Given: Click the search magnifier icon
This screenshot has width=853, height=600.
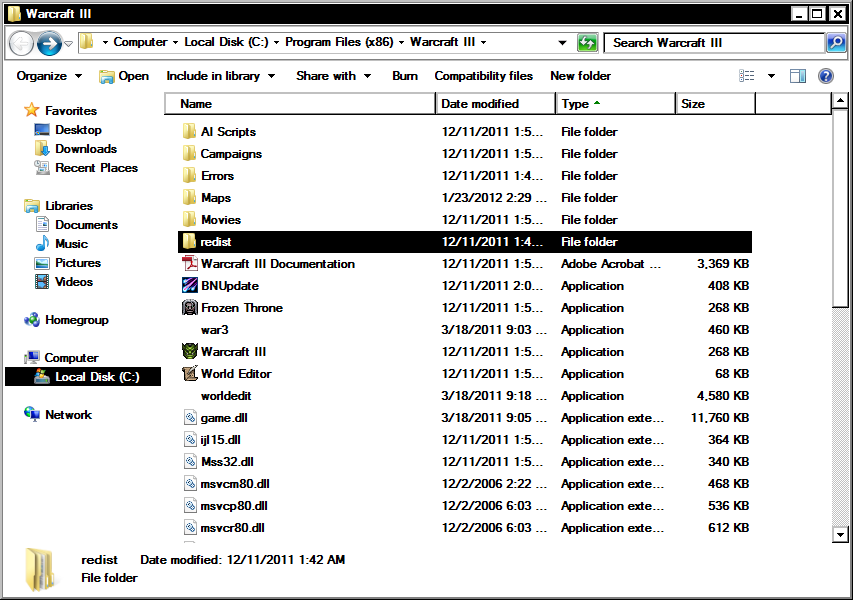Looking at the screenshot, I should [x=836, y=42].
